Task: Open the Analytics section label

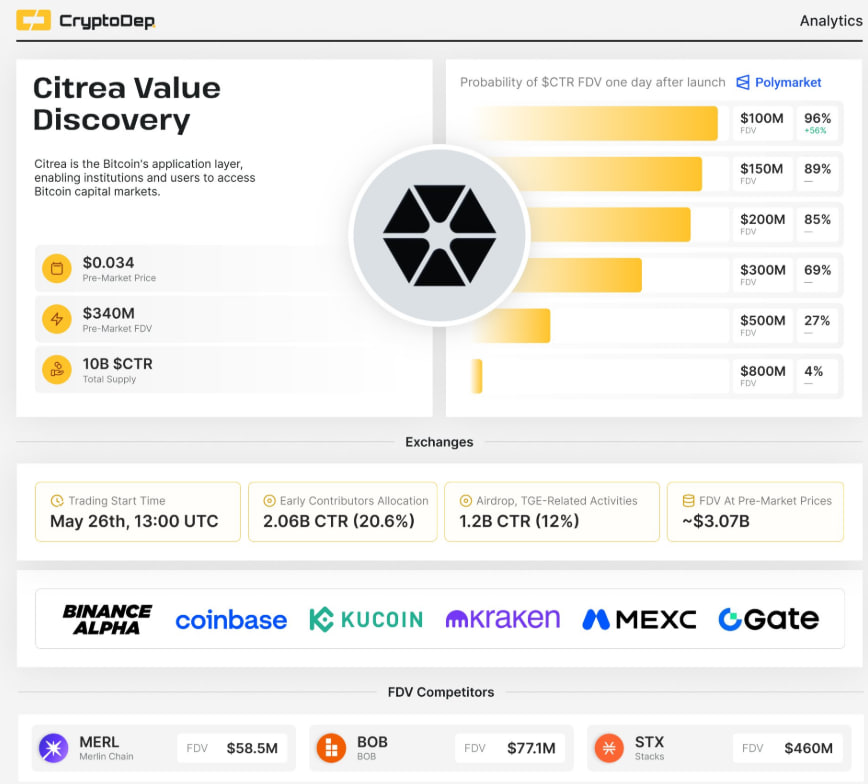Action: click(x=831, y=20)
